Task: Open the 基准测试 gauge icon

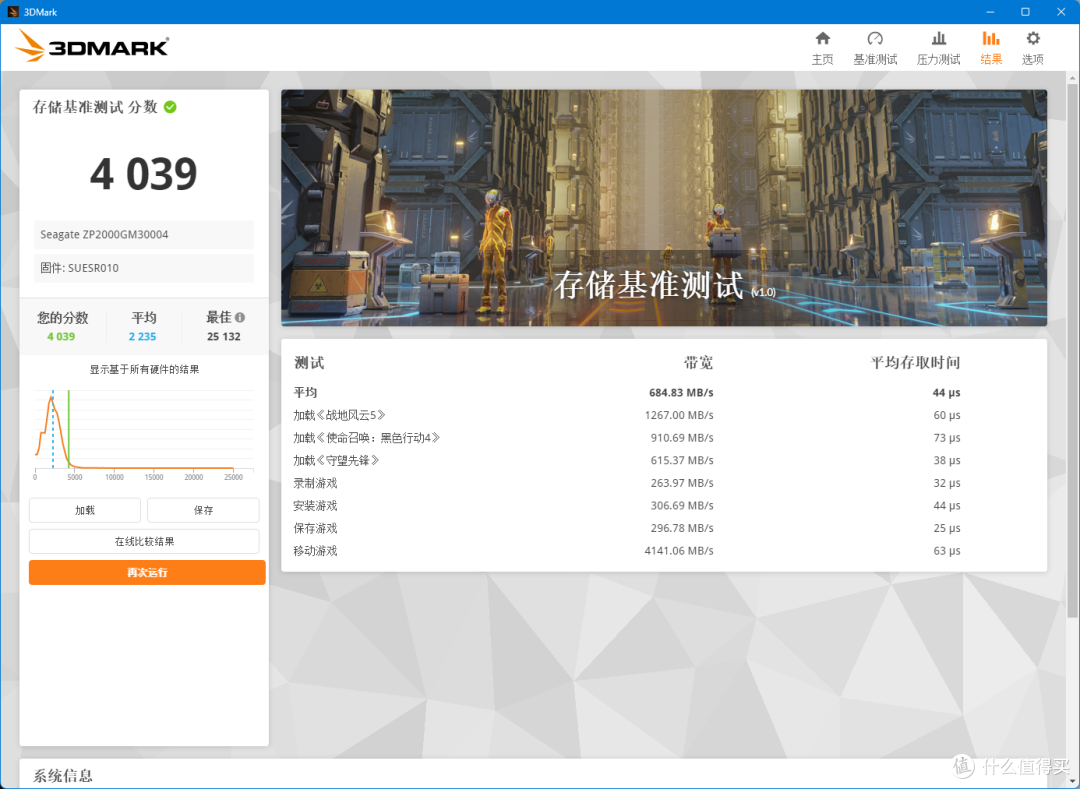Action: [x=875, y=39]
